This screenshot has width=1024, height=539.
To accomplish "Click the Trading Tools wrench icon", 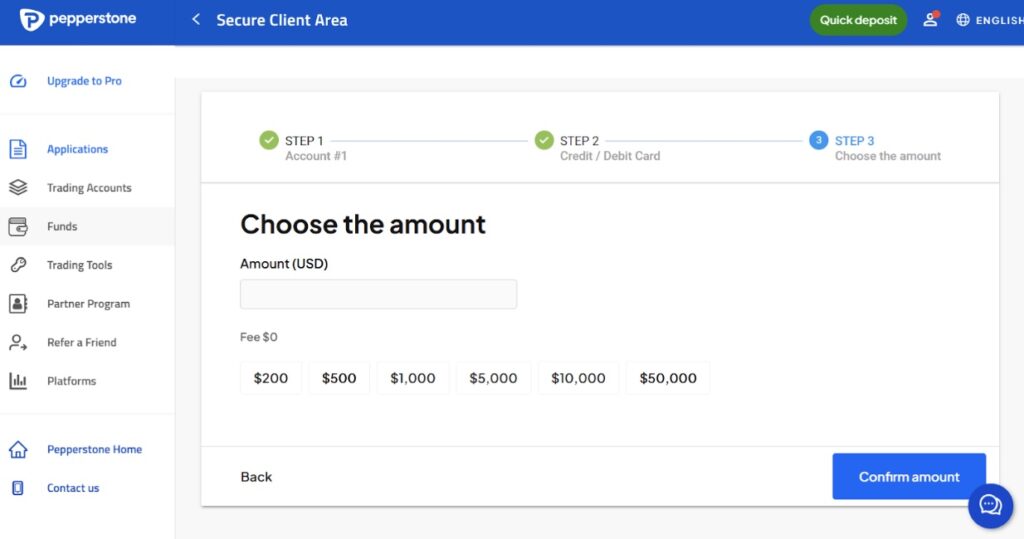I will pos(18,265).
